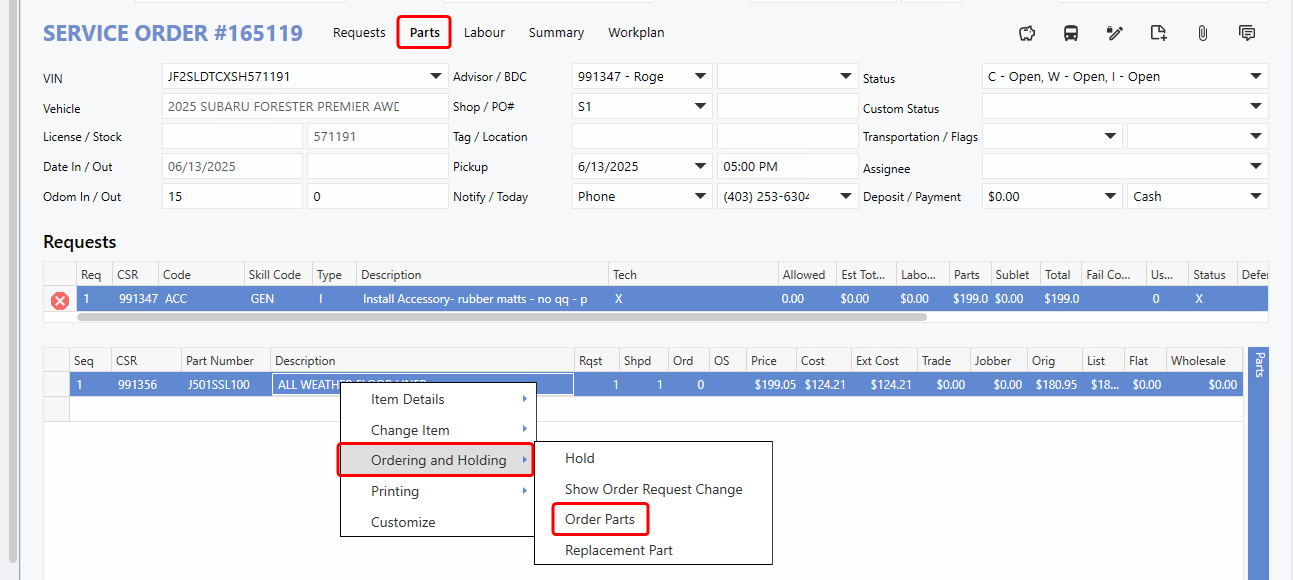1293x580 pixels.
Task: Click the add document icon
Action: (x=1159, y=33)
